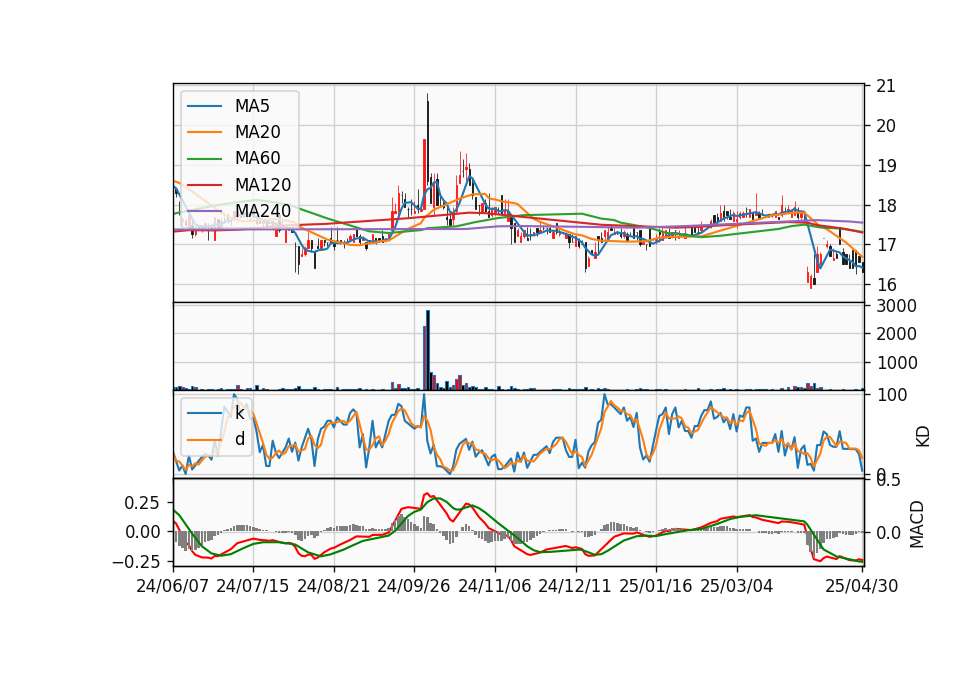The height and width of the screenshot is (690, 960).
Task: Click the 24/11/06 date axis label
Action: pyautogui.click(x=495, y=587)
